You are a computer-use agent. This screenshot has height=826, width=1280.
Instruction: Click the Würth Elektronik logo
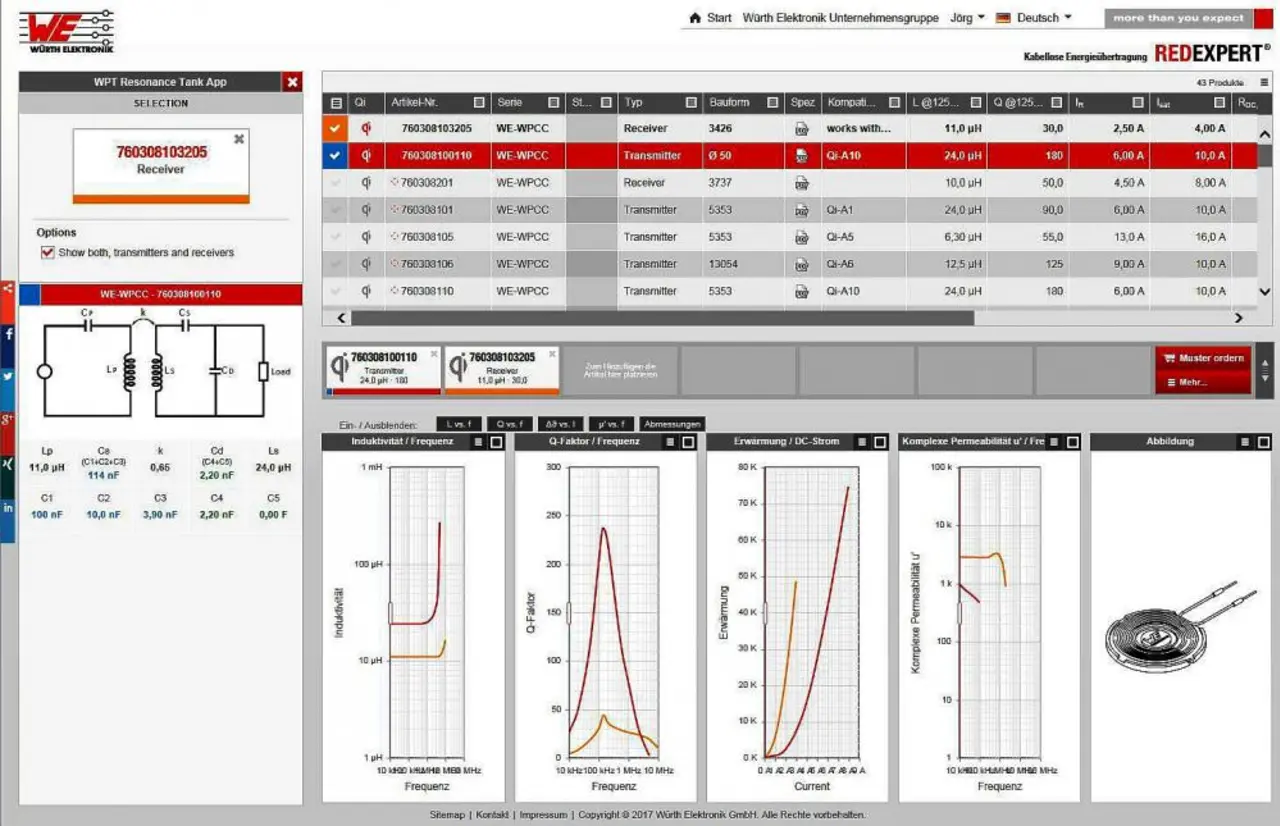[x=67, y=31]
